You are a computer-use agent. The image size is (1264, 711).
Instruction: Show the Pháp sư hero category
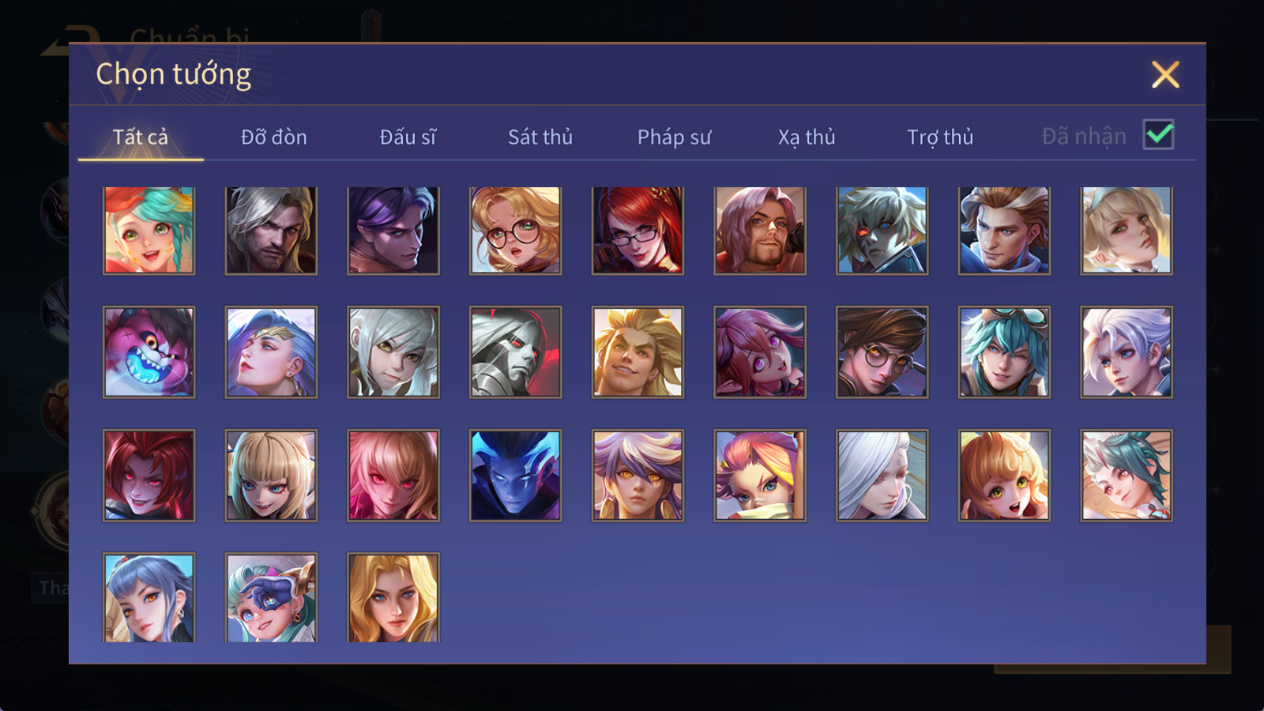[674, 137]
